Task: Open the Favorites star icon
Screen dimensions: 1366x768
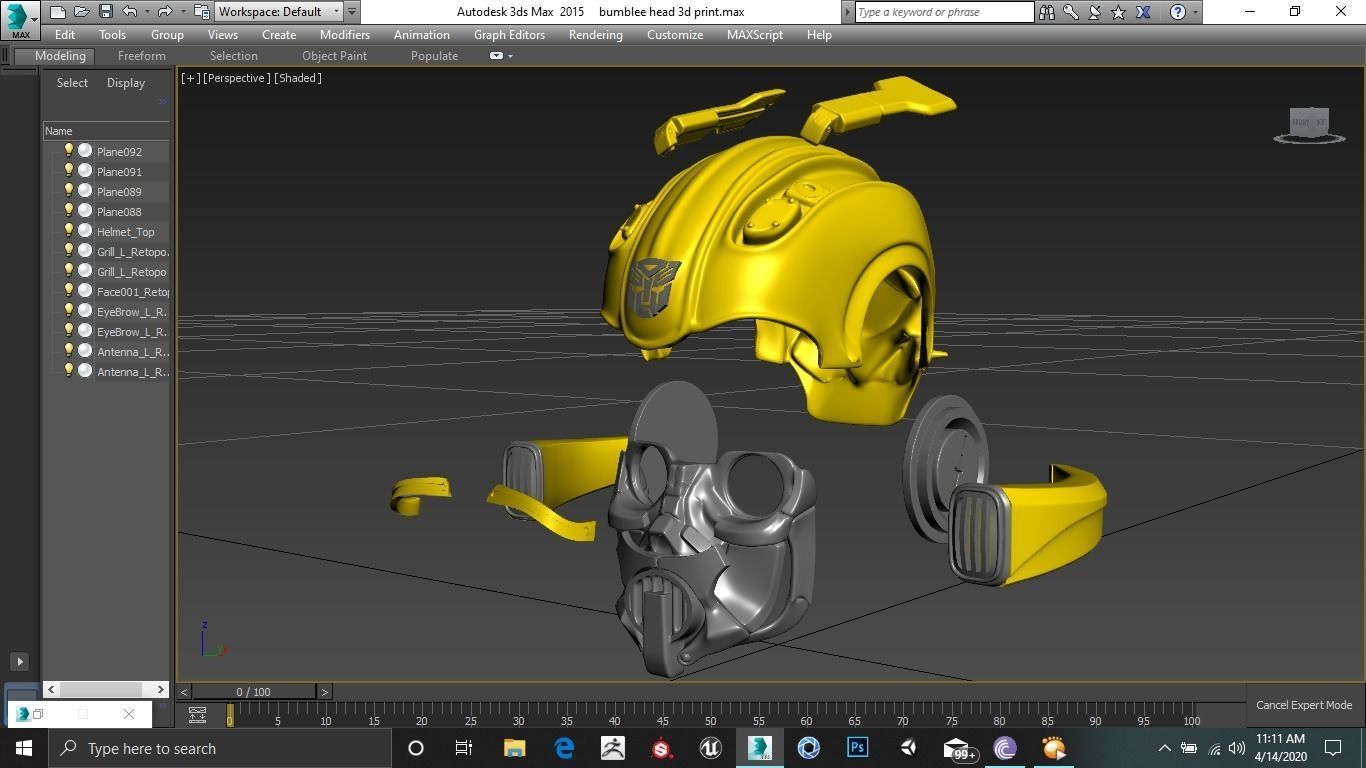Action: click(x=1119, y=12)
